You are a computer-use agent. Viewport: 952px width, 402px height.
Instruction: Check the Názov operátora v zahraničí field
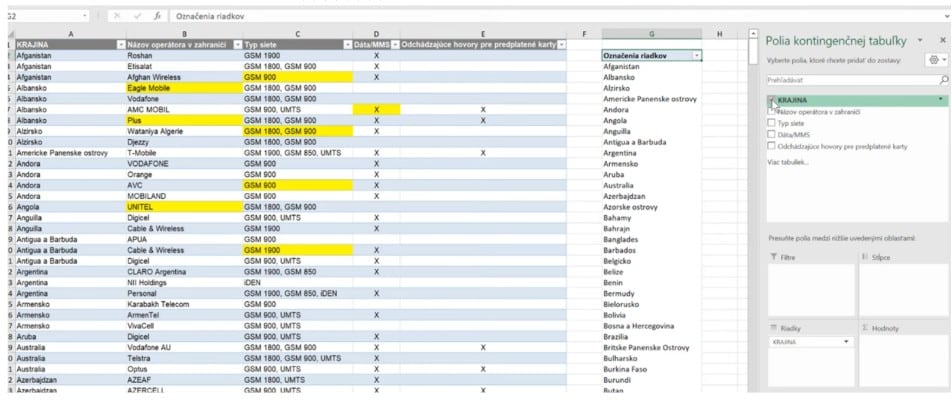(771, 112)
